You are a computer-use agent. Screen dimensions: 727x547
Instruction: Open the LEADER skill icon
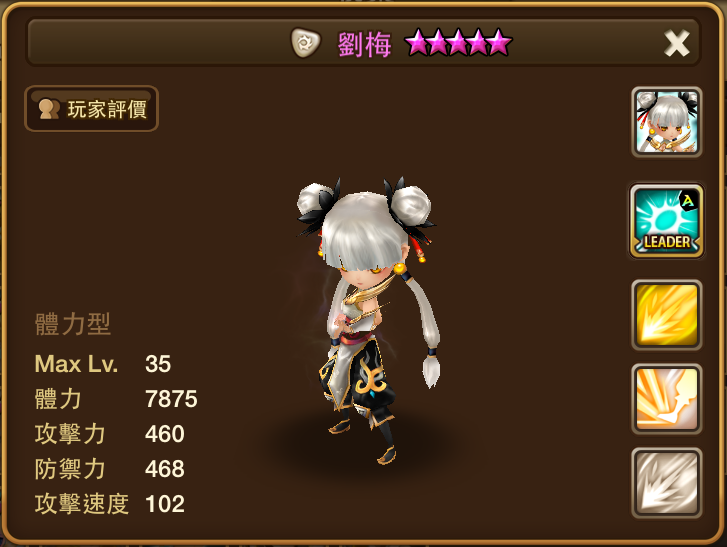coord(667,221)
